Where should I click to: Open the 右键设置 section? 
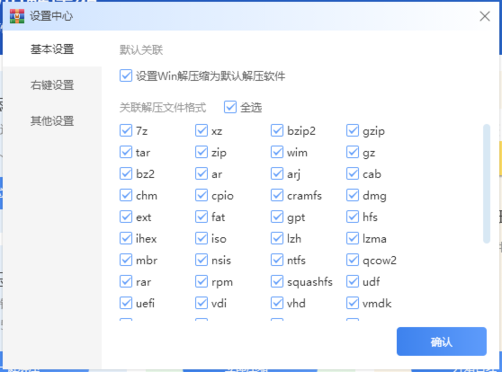[52, 85]
